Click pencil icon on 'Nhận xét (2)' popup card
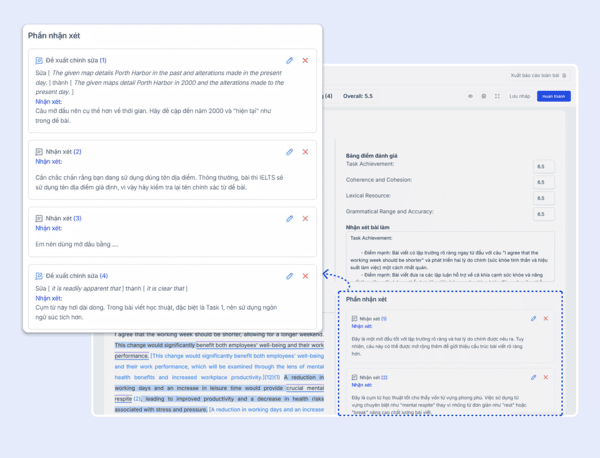The width and height of the screenshot is (600, 458). click(x=290, y=152)
